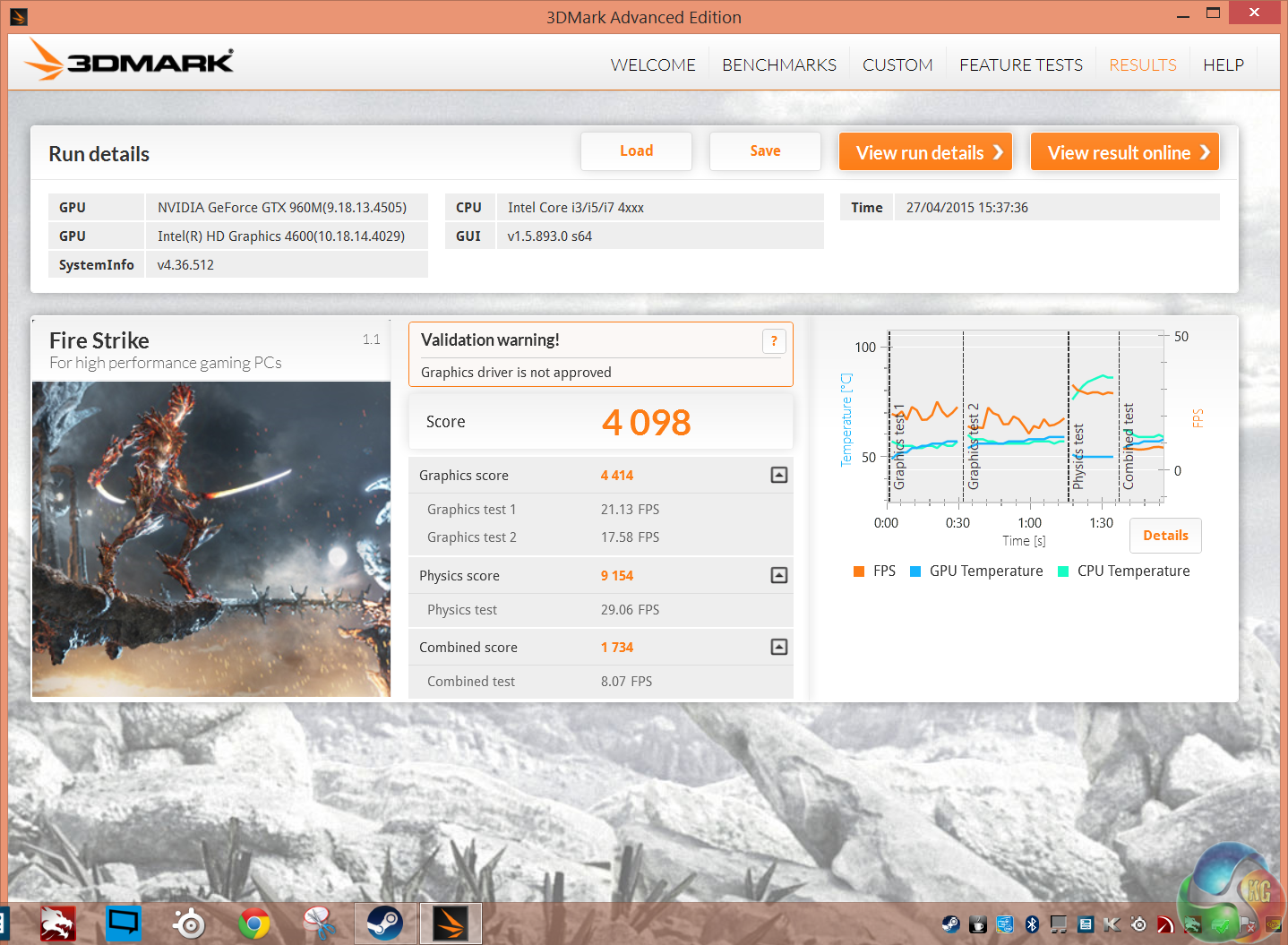
Task: Click the 8.07 FPS result
Action: click(626, 681)
